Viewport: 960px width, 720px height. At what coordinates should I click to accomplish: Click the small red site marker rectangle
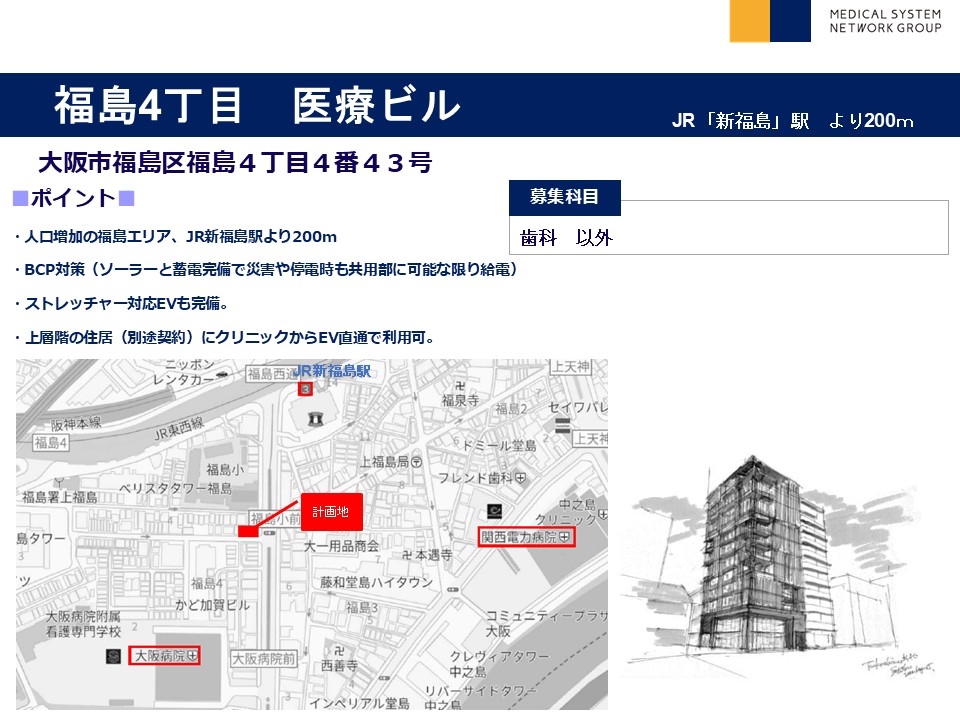click(248, 532)
